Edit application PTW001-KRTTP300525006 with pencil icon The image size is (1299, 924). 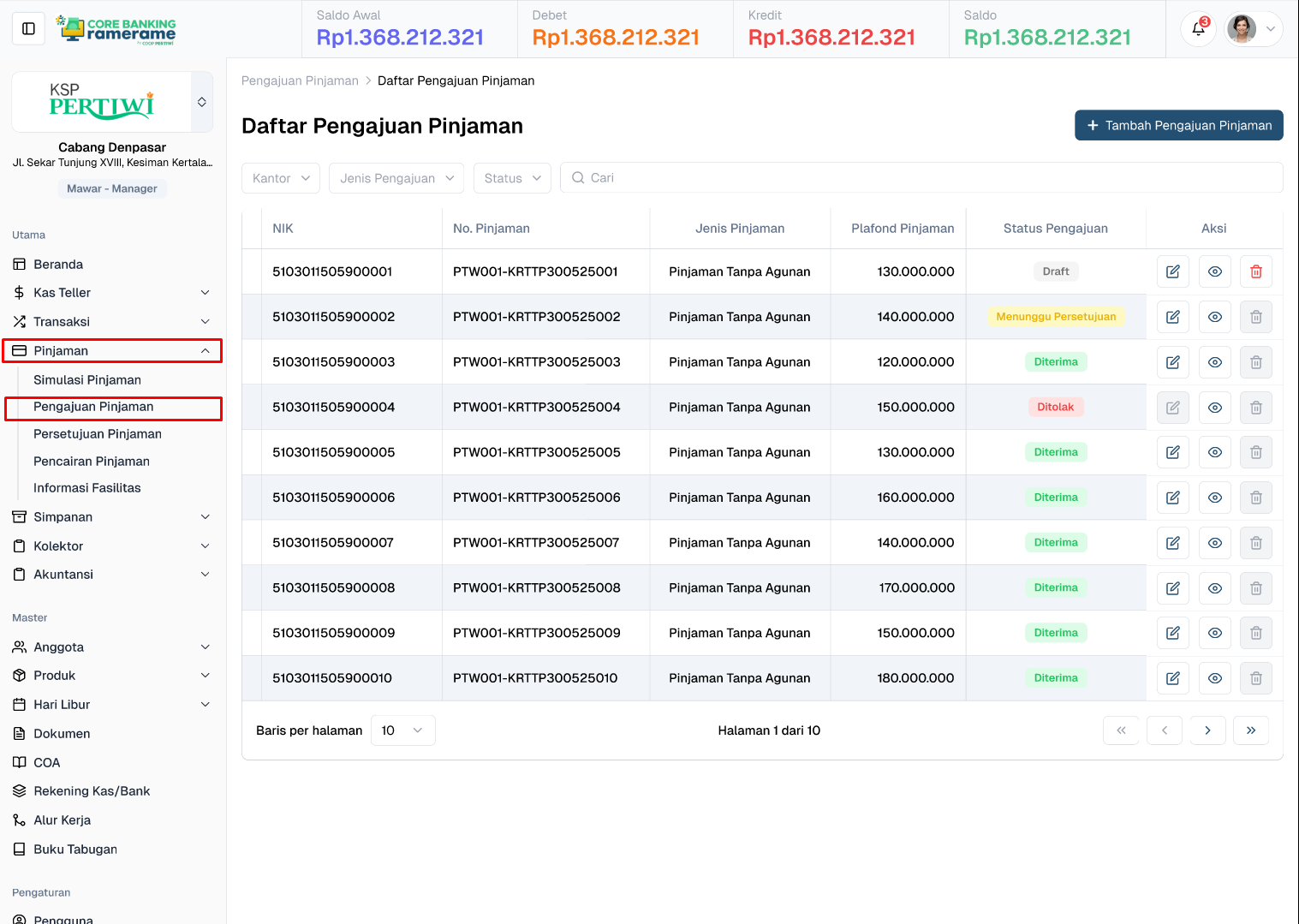[x=1172, y=497]
